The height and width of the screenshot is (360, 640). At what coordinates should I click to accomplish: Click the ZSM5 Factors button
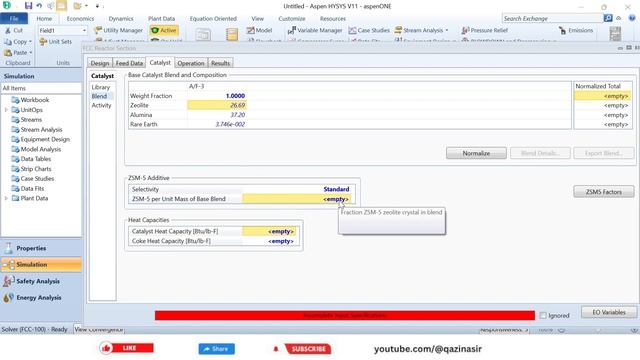[x=604, y=191]
